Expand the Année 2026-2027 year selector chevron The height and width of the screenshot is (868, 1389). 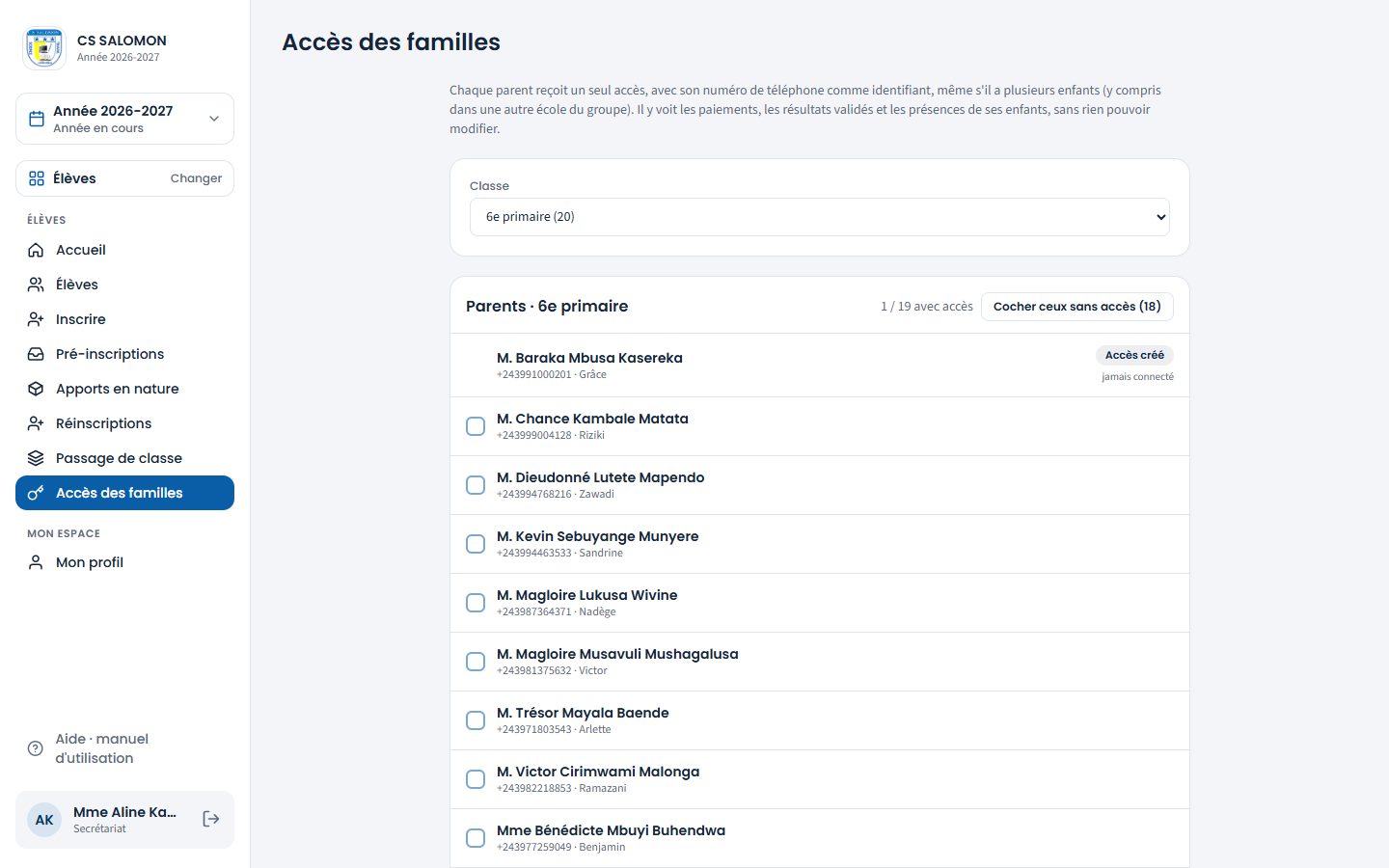pyautogui.click(x=214, y=119)
